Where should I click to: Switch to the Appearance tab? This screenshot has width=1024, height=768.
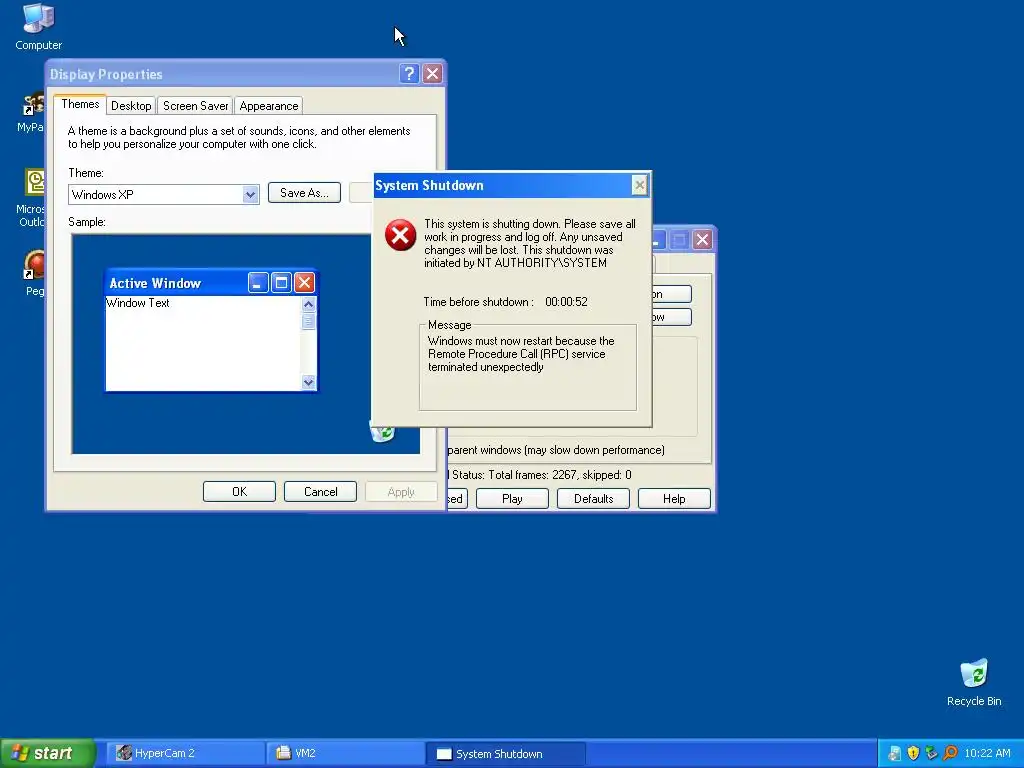(x=268, y=106)
